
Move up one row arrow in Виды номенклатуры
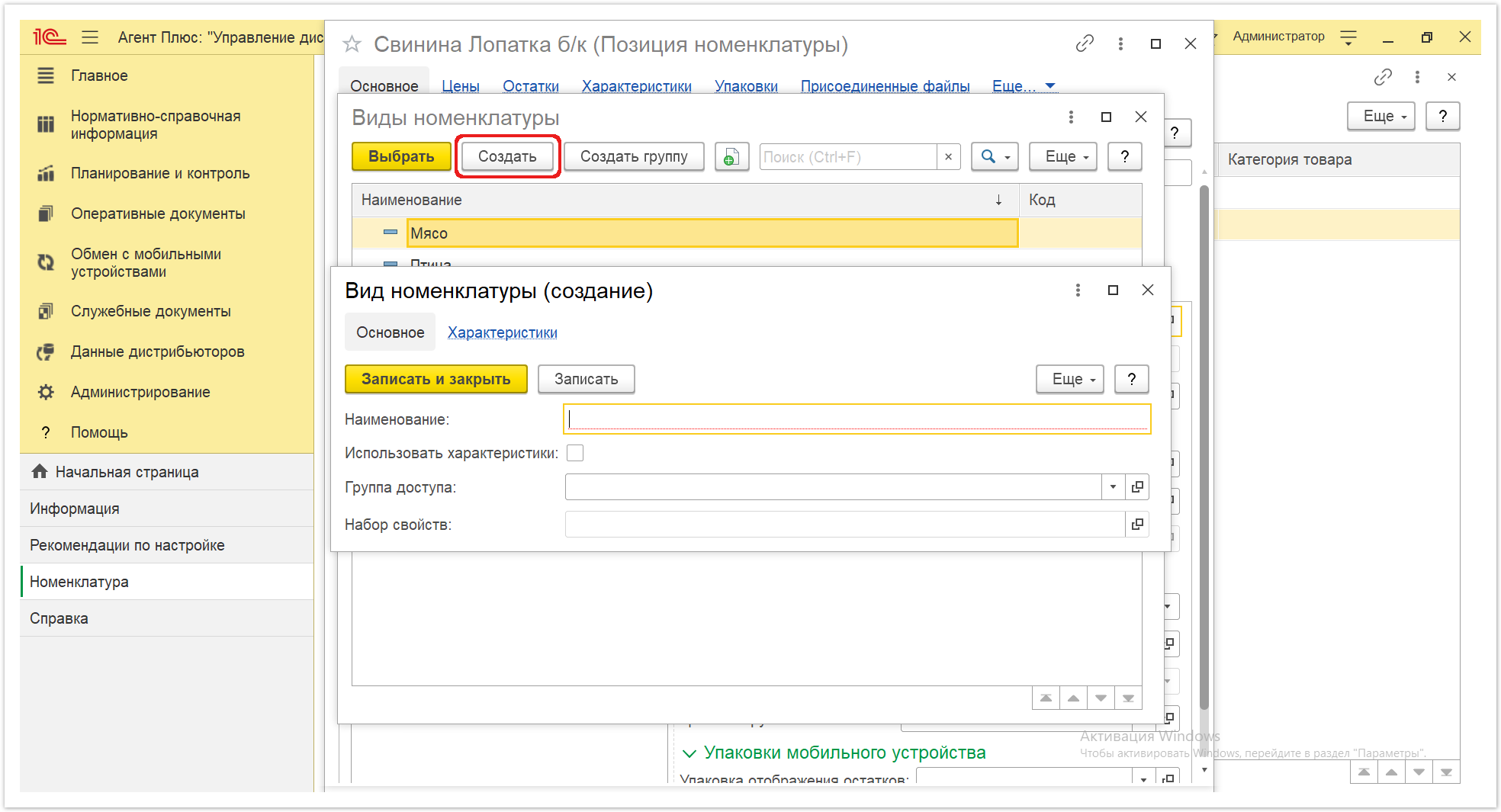(1073, 698)
